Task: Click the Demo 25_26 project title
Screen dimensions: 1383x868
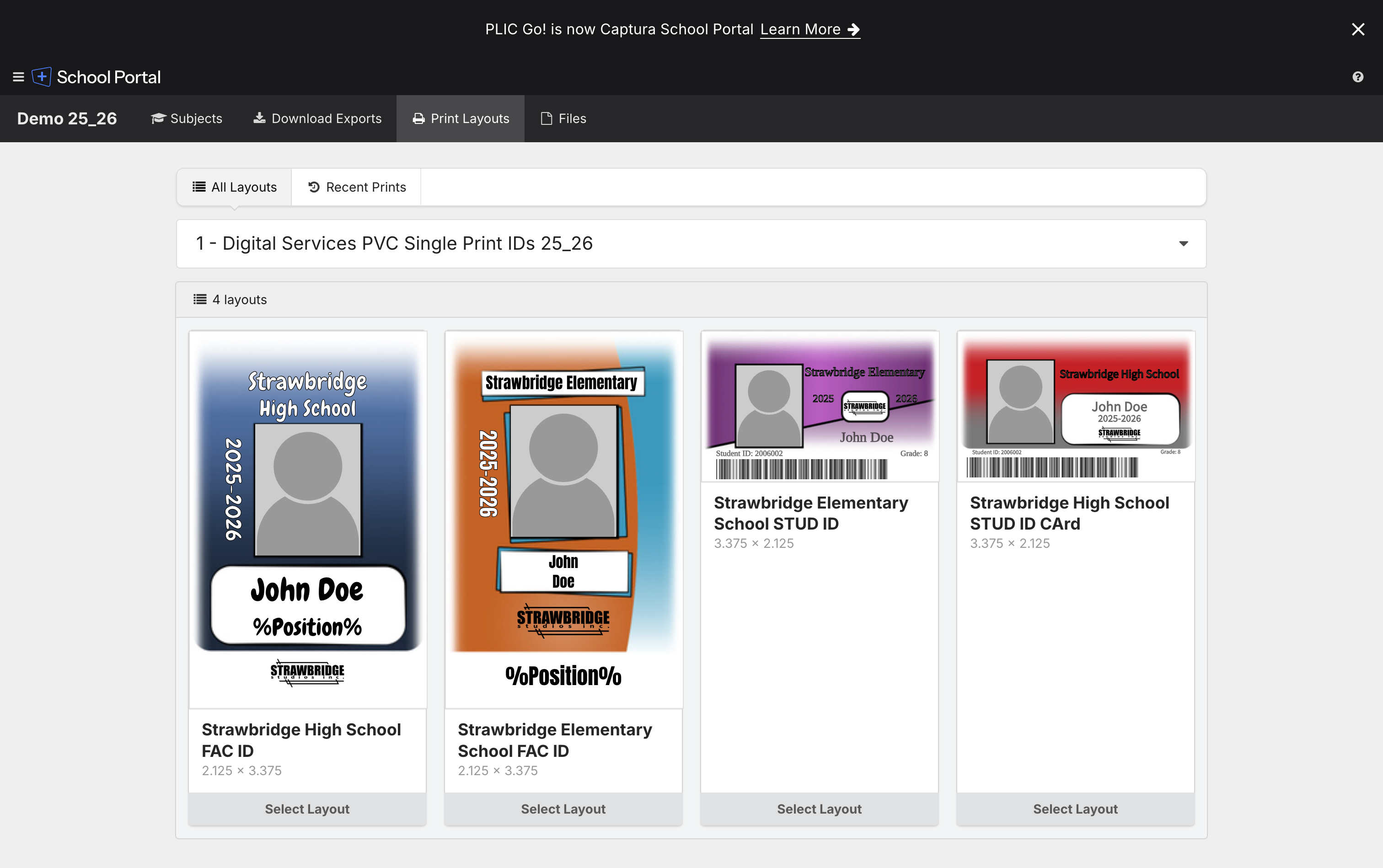Action: 67,118
